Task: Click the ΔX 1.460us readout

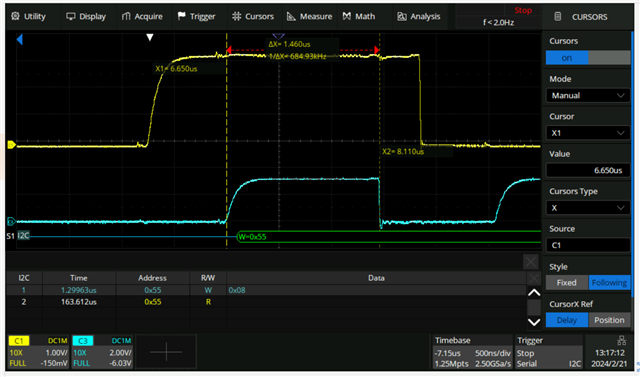Action: click(x=289, y=44)
